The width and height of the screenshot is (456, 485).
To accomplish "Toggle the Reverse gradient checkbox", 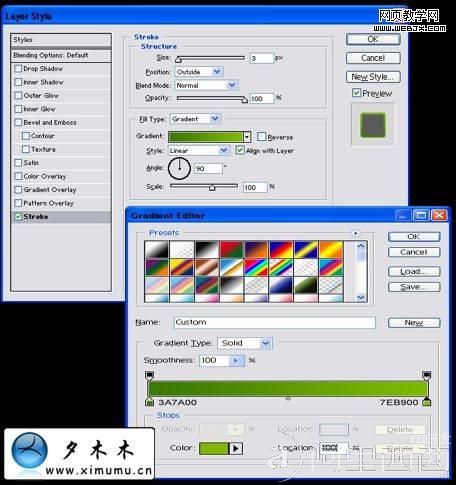I will tap(262, 137).
